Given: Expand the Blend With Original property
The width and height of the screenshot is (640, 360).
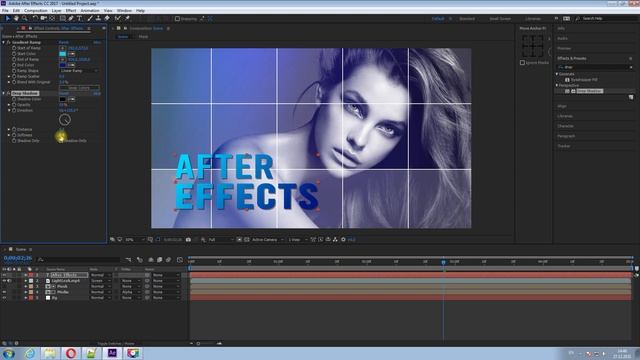Looking at the screenshot, I should (9, 82).
